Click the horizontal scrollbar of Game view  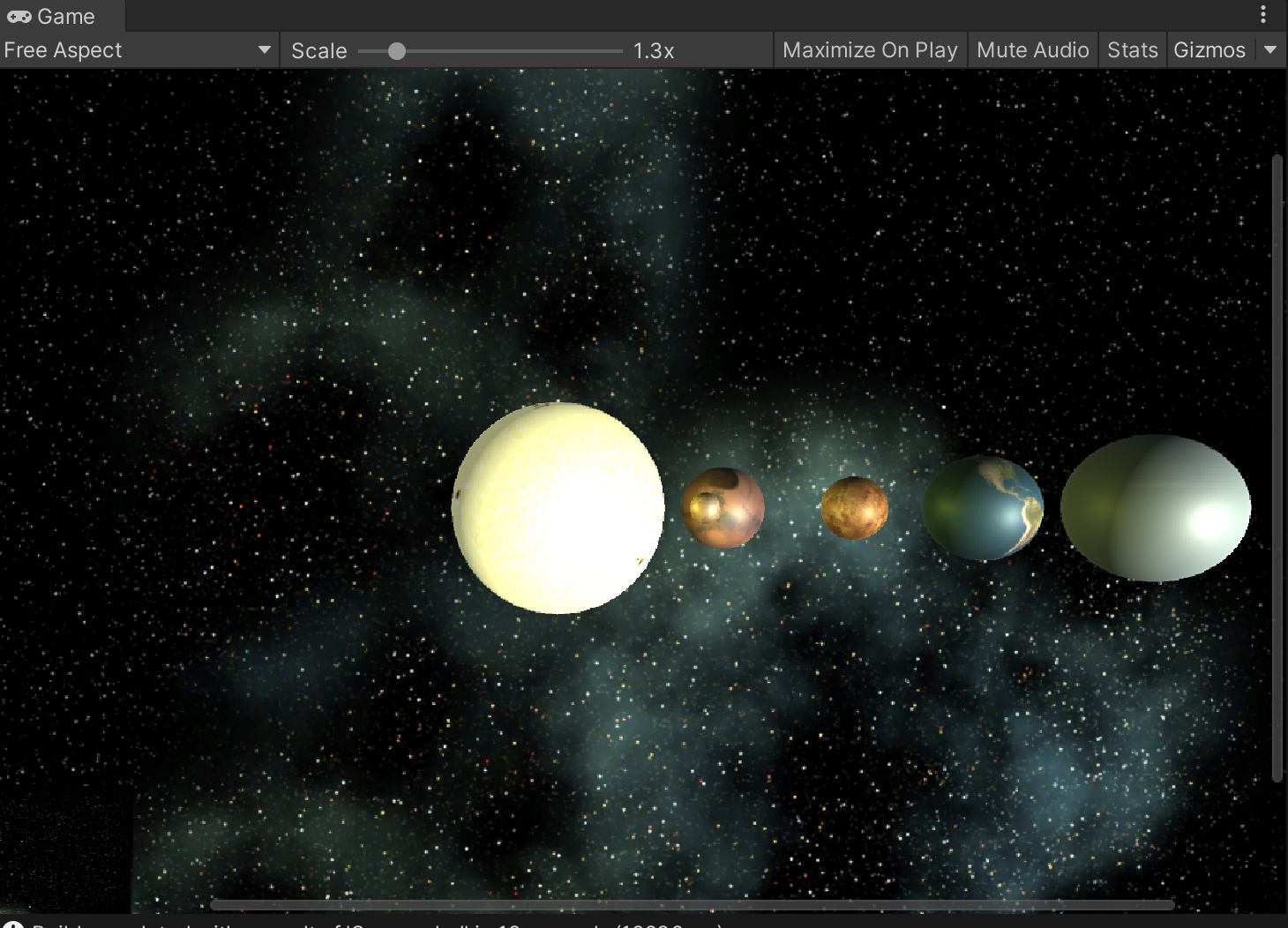coord(693,905)
